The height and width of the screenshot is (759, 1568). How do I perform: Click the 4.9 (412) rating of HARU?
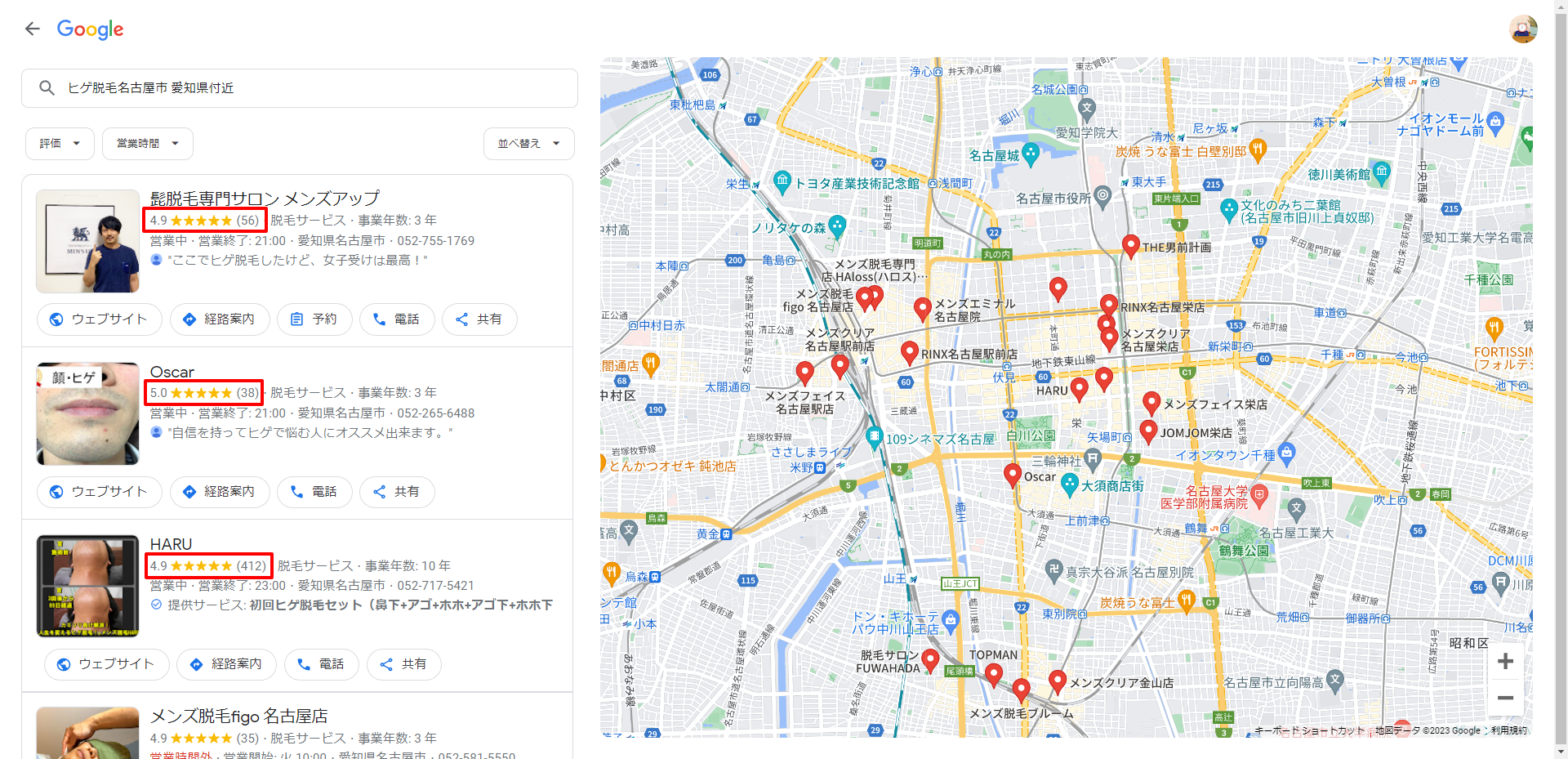coord(208,565)
